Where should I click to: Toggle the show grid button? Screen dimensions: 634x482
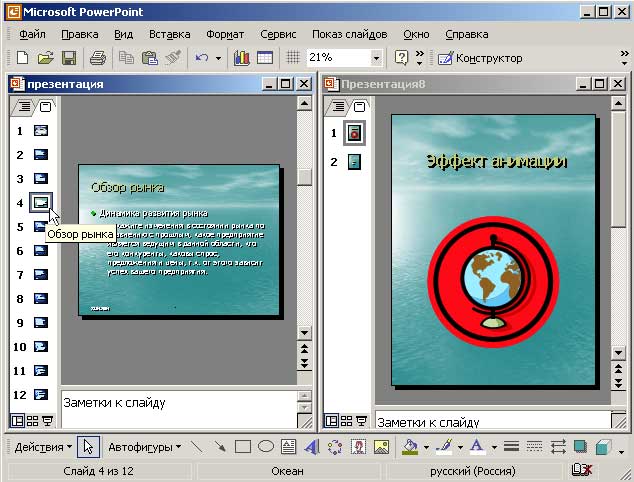(x=293, y=58)
